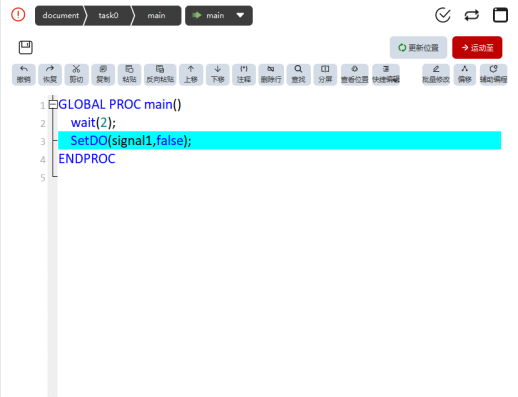
Task: Toggle comment with the 注释 icon
Action: [x=244, y=74]
